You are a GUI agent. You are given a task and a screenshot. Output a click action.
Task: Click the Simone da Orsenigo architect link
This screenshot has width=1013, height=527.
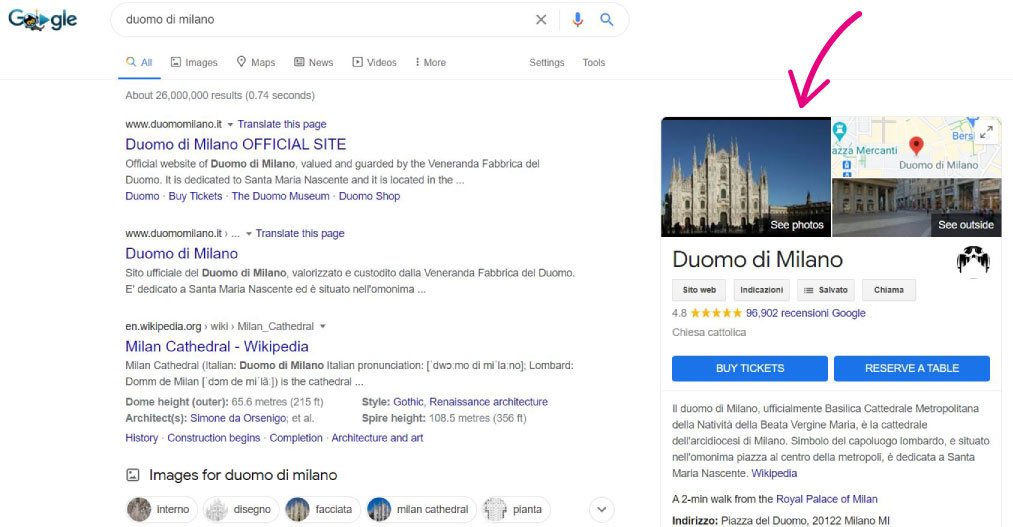pos(238,418)
